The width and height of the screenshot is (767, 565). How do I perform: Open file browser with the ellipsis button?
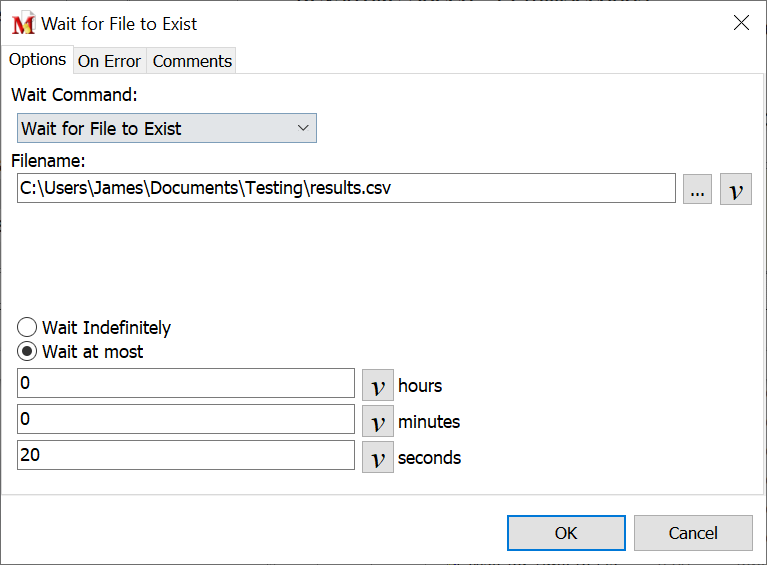point(697,189)
